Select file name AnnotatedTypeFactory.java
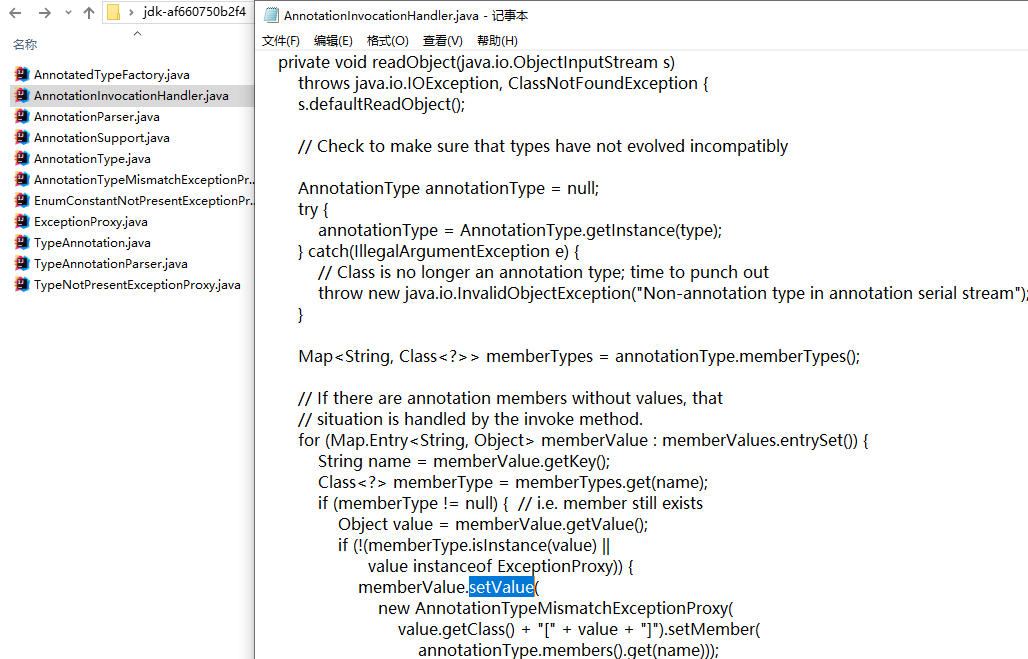This screenshot has height=659, width=1028. pos(111,75)
